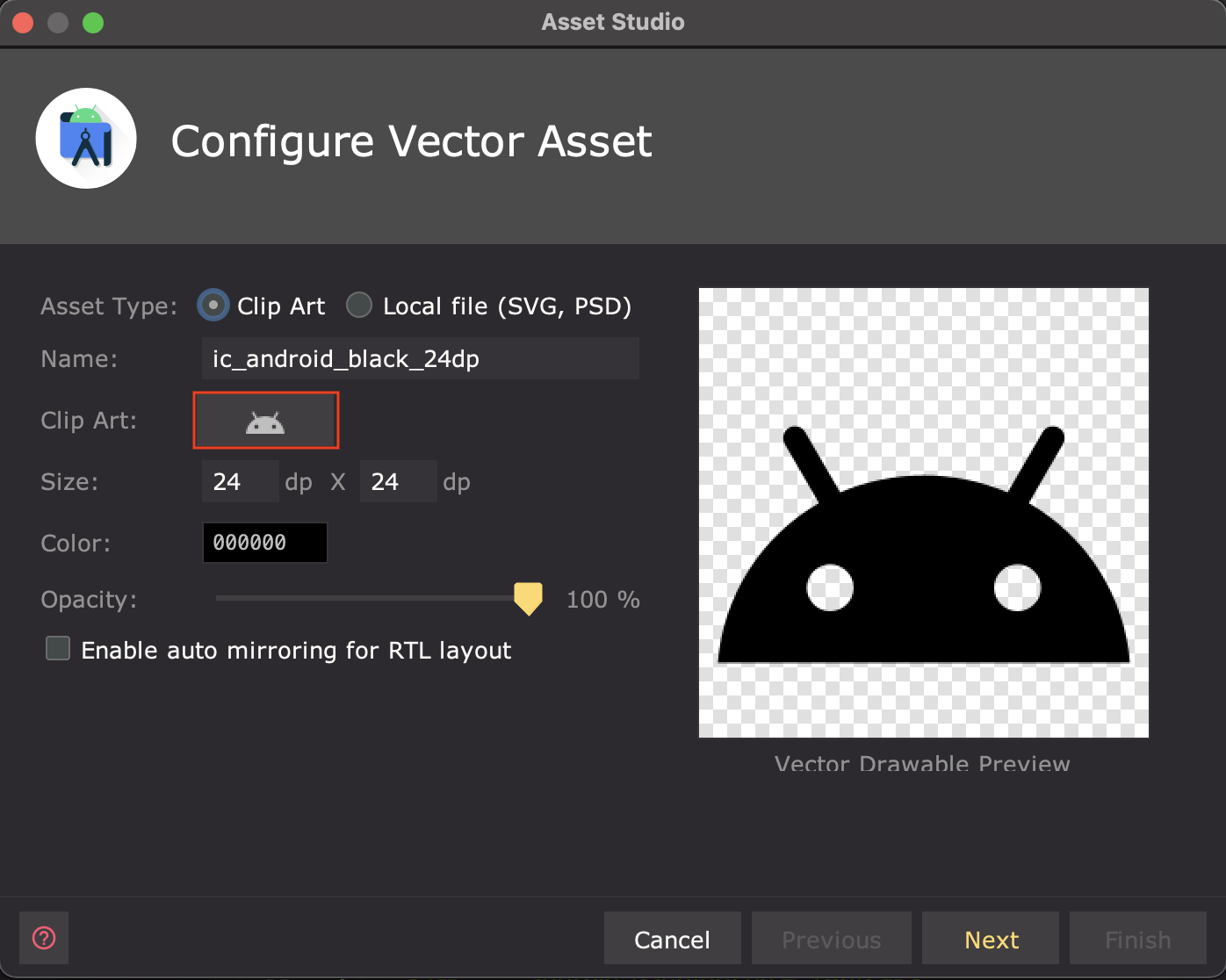Enable auto mirroring for RTL layout checkbox
This screenshot has height=980, width=1226.
[58, 649]
